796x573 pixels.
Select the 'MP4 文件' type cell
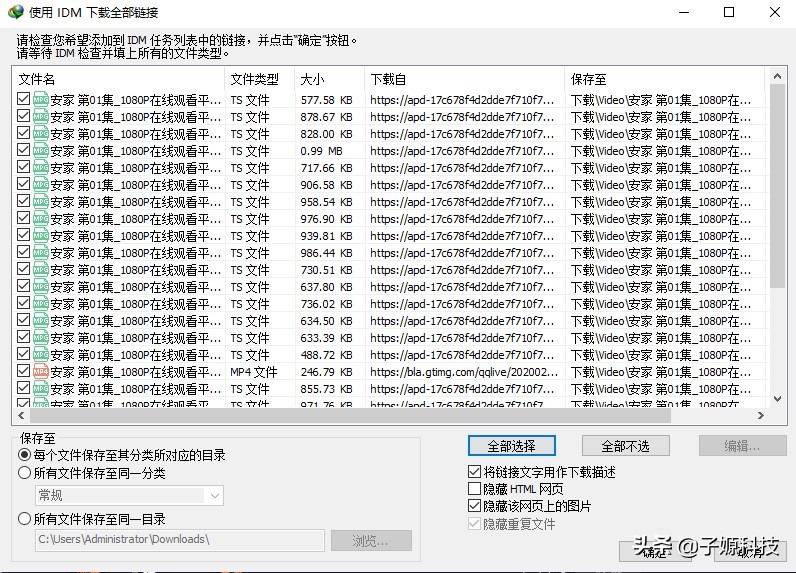pyautogui.click(x=254, y=372)
